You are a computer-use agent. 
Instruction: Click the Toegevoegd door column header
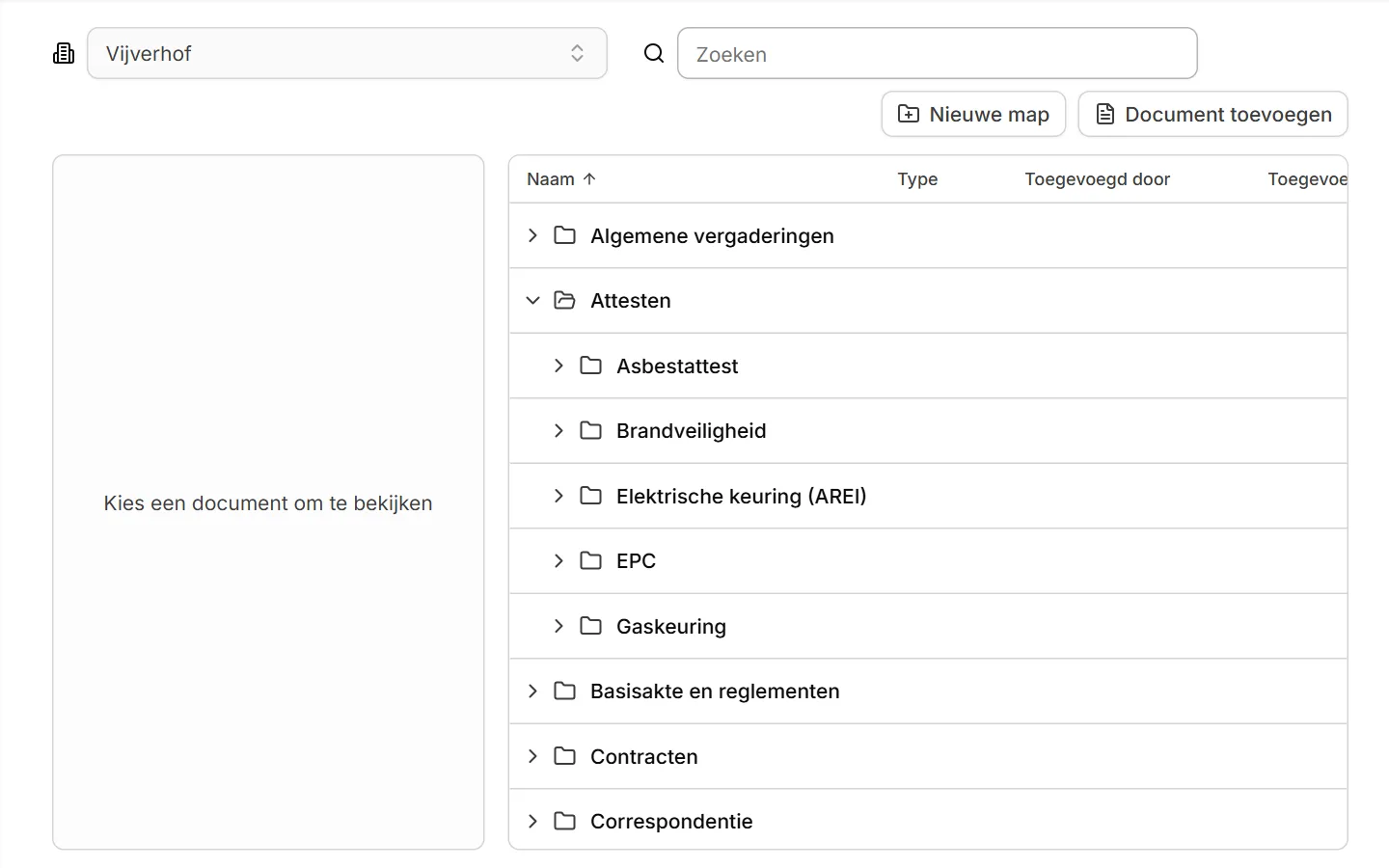click(x=1097, y=178)
